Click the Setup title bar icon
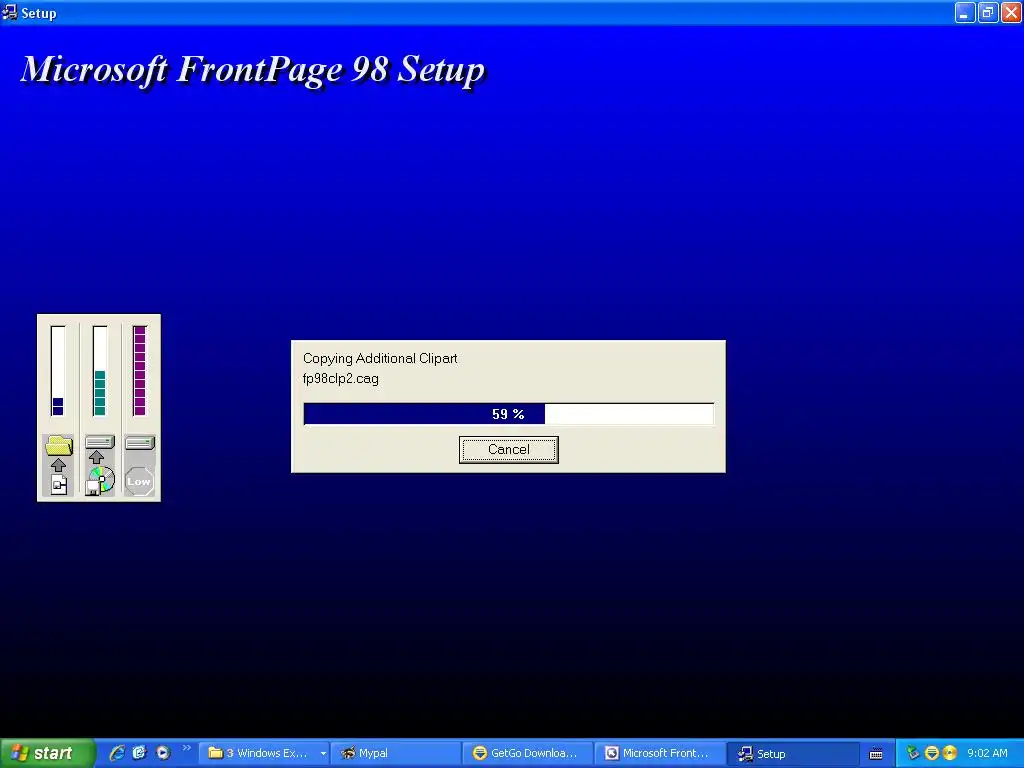 tap(9, 12)
